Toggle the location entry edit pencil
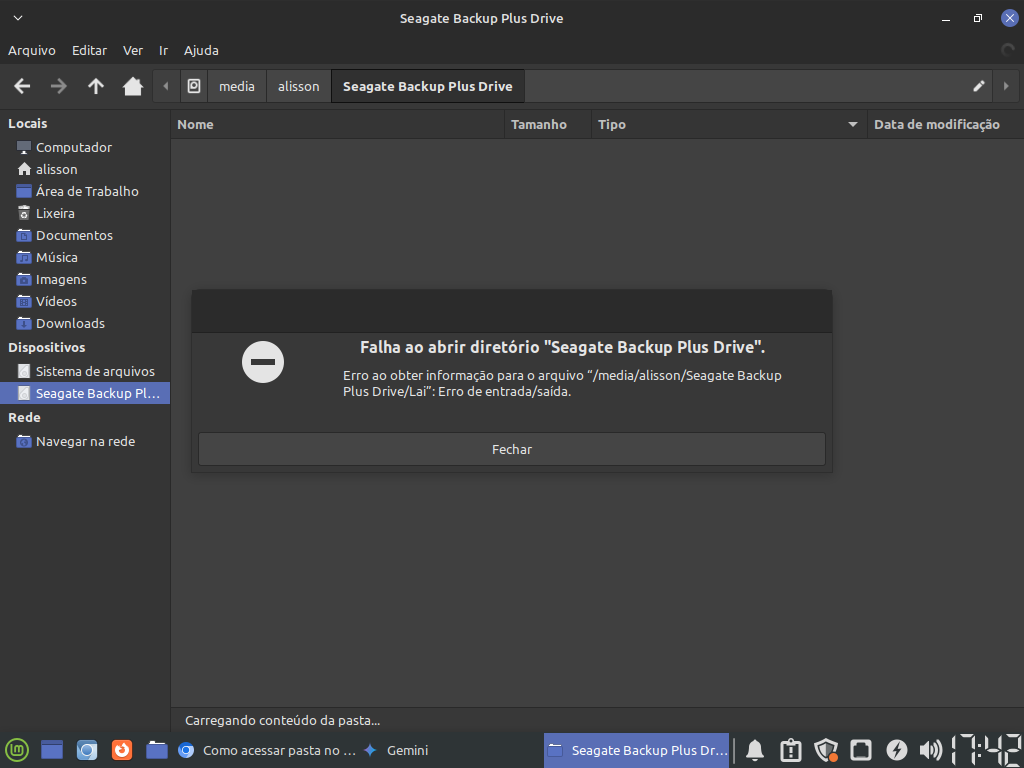 pyautogui.click(x=979, y=86)
